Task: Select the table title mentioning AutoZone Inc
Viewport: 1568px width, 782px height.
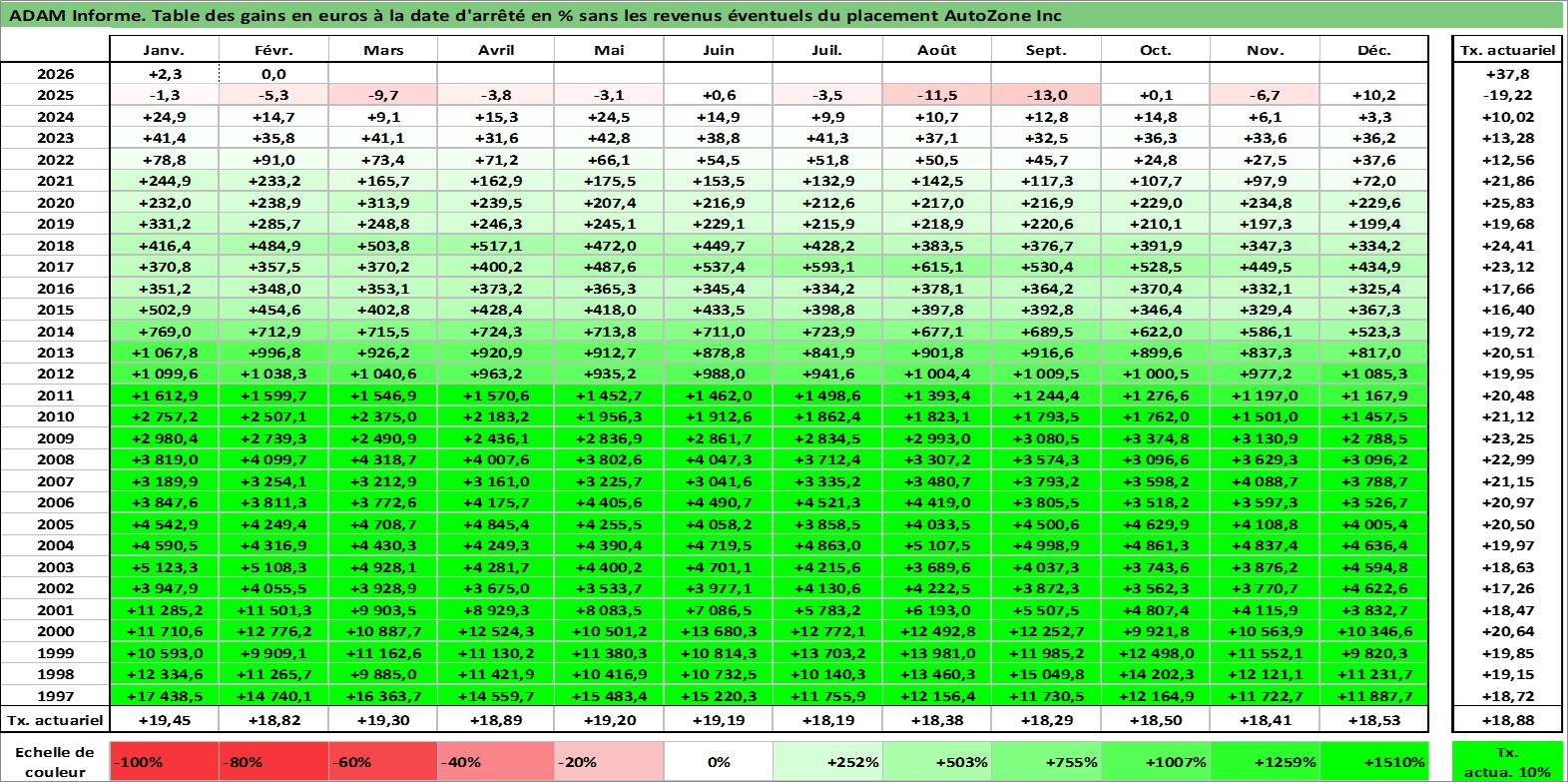Action: pyautogui.click(x=536, y=15)
